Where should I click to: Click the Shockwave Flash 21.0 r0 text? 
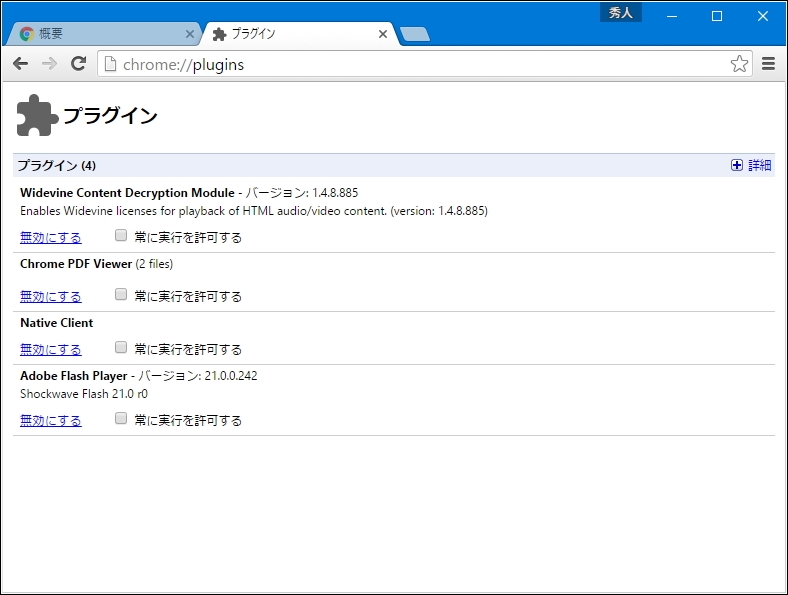(x=84, y=394)
